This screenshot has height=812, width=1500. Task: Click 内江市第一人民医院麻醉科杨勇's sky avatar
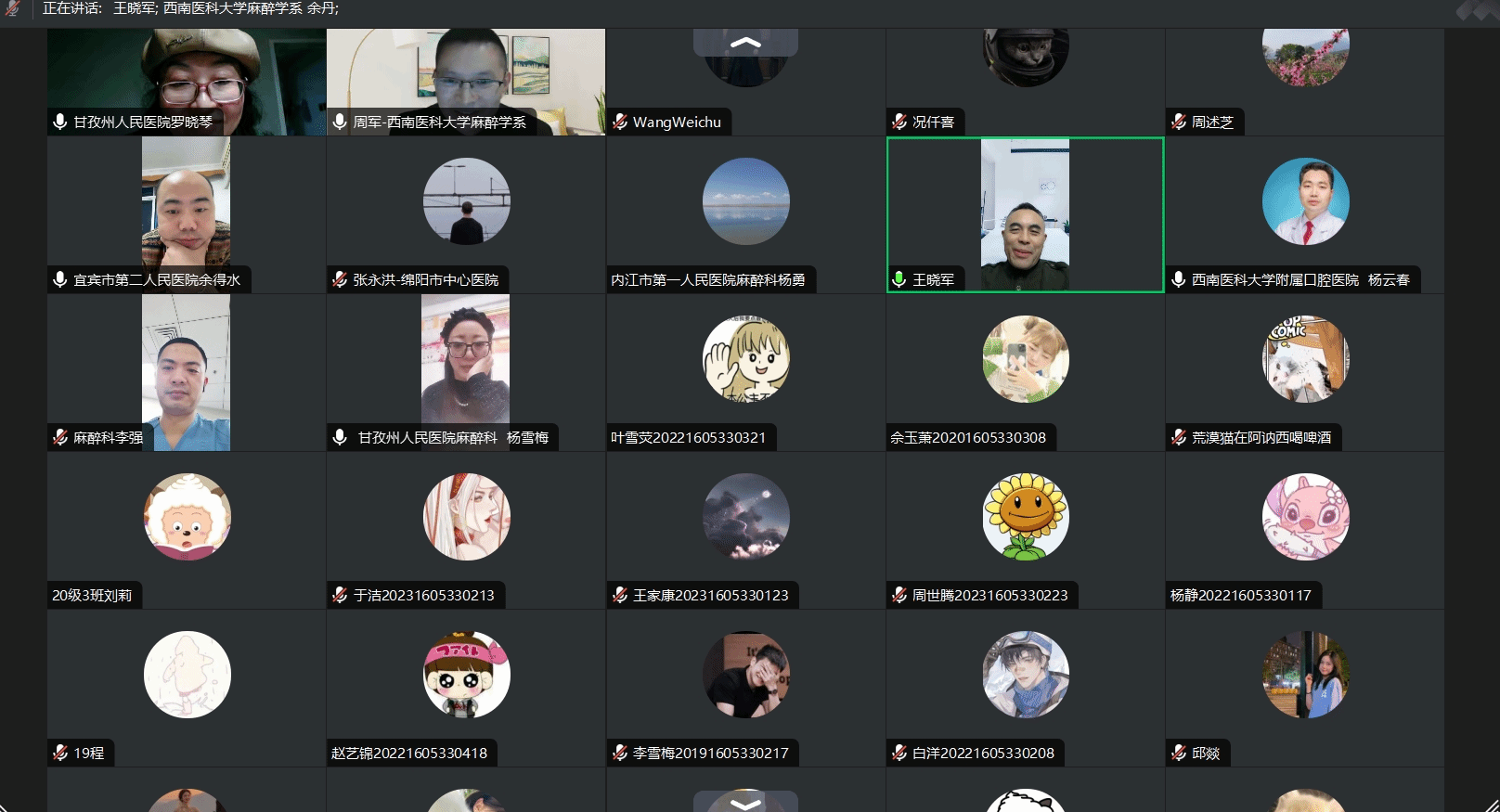click(745, 201)
